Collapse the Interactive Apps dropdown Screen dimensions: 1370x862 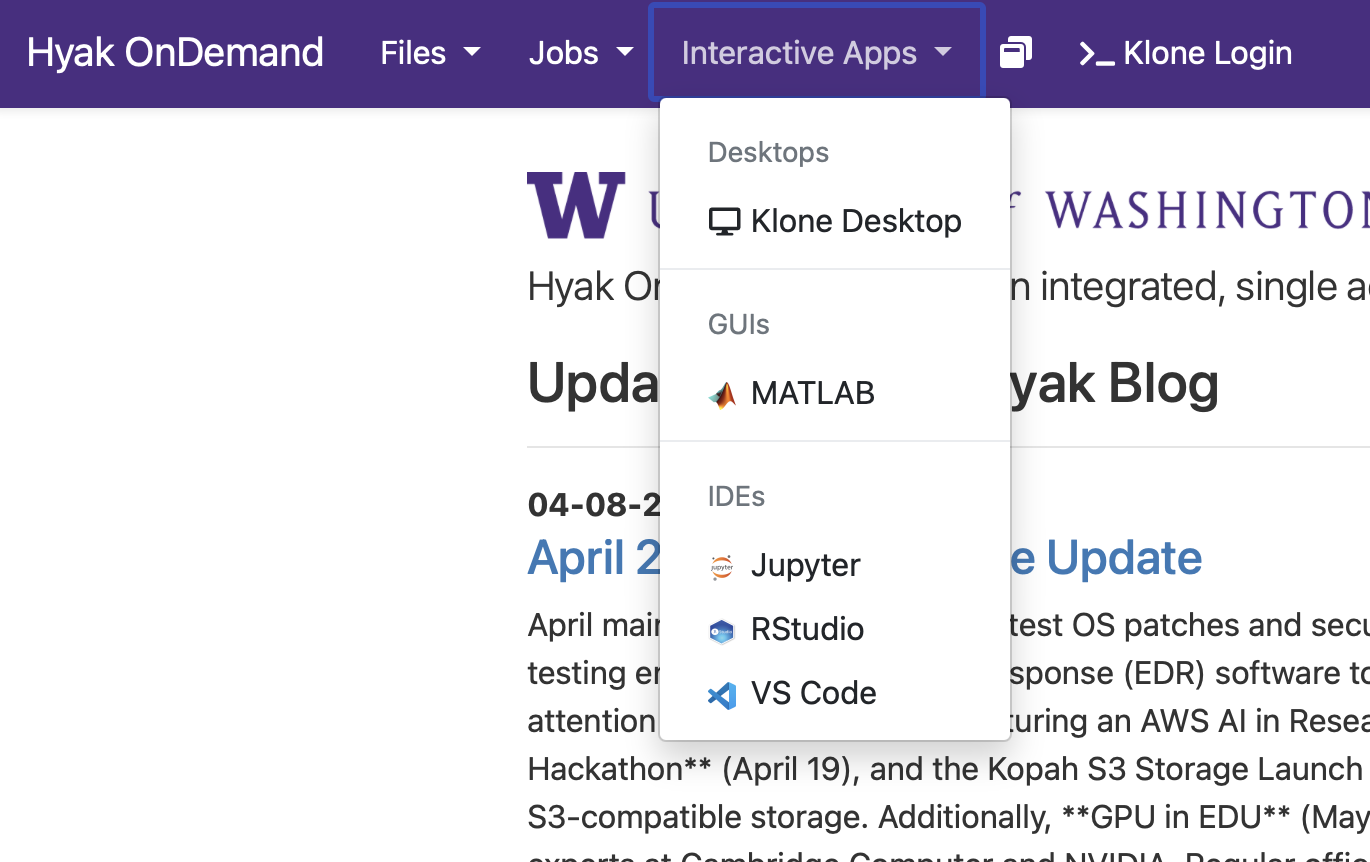(817, 53)
